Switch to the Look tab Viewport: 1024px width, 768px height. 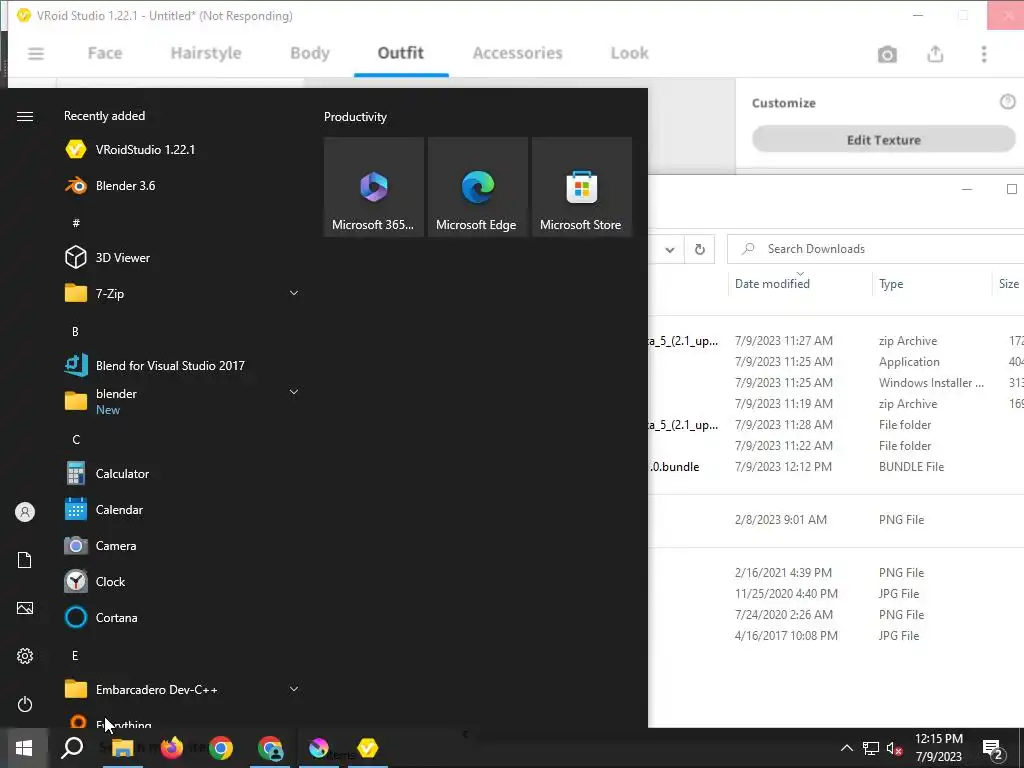pyautogui.click(x=630, y=53)
